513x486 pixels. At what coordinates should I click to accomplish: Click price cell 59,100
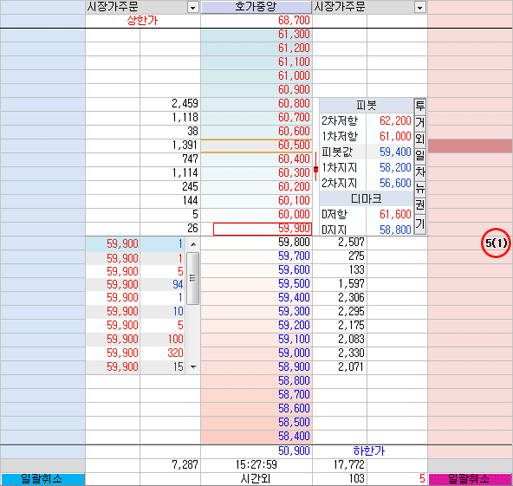(256, 339)
